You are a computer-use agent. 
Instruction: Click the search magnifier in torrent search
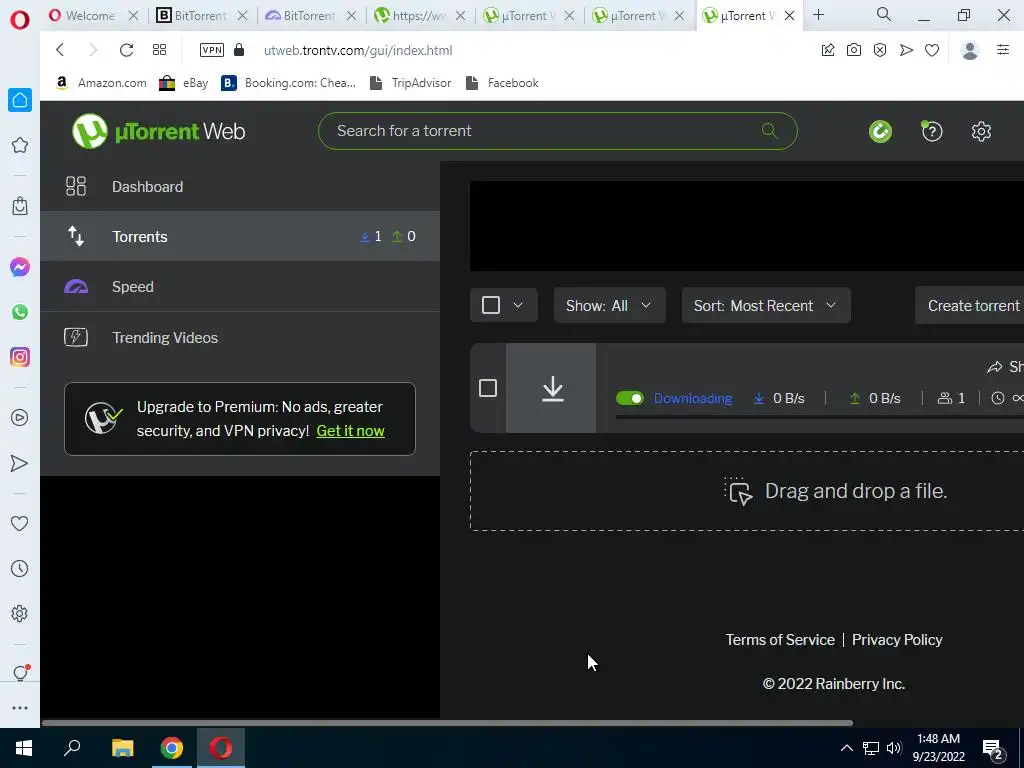[x=769, y=131]
